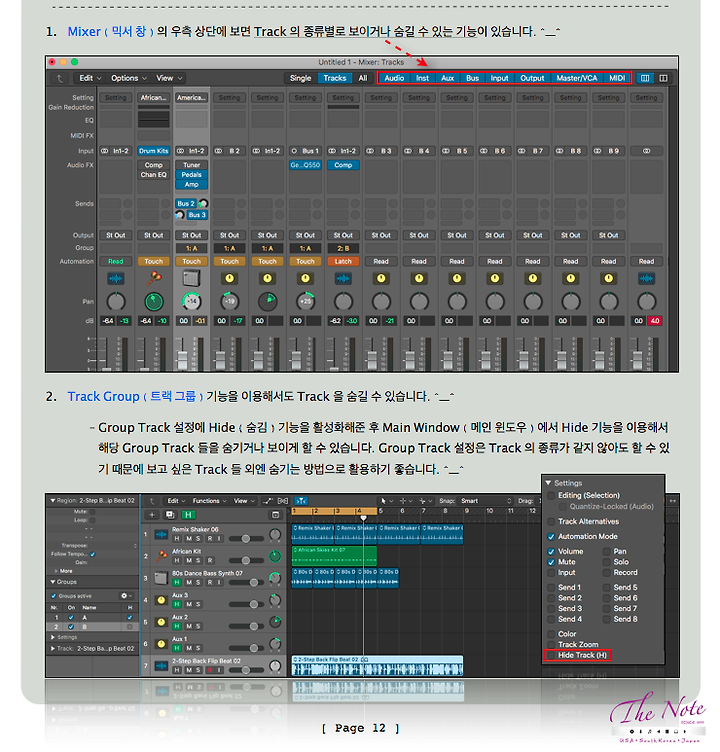Click the maracas icon on African Kit strip
This screenshot has width=720, height=752.
click(154, 278)
